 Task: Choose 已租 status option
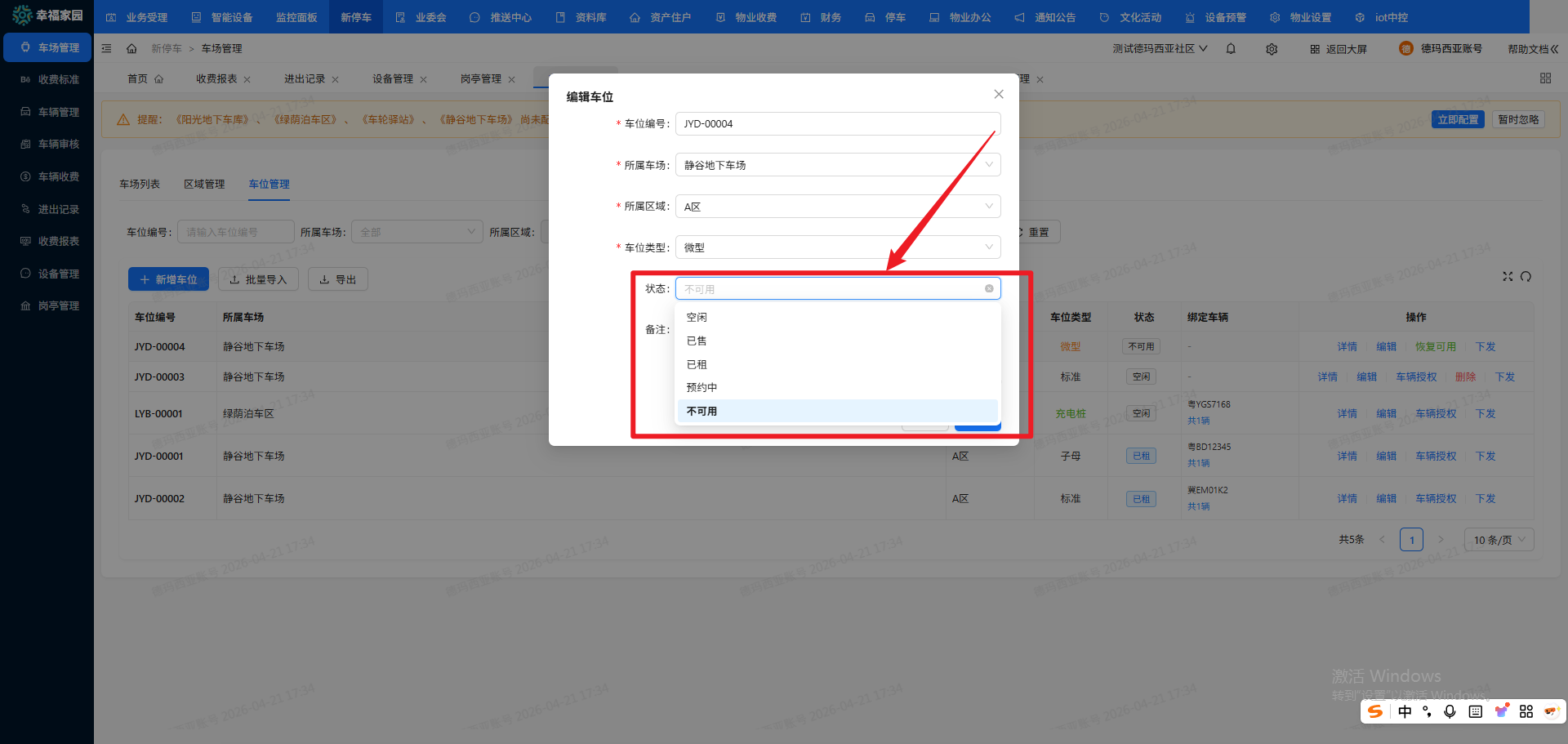click(x=697, y=364)
